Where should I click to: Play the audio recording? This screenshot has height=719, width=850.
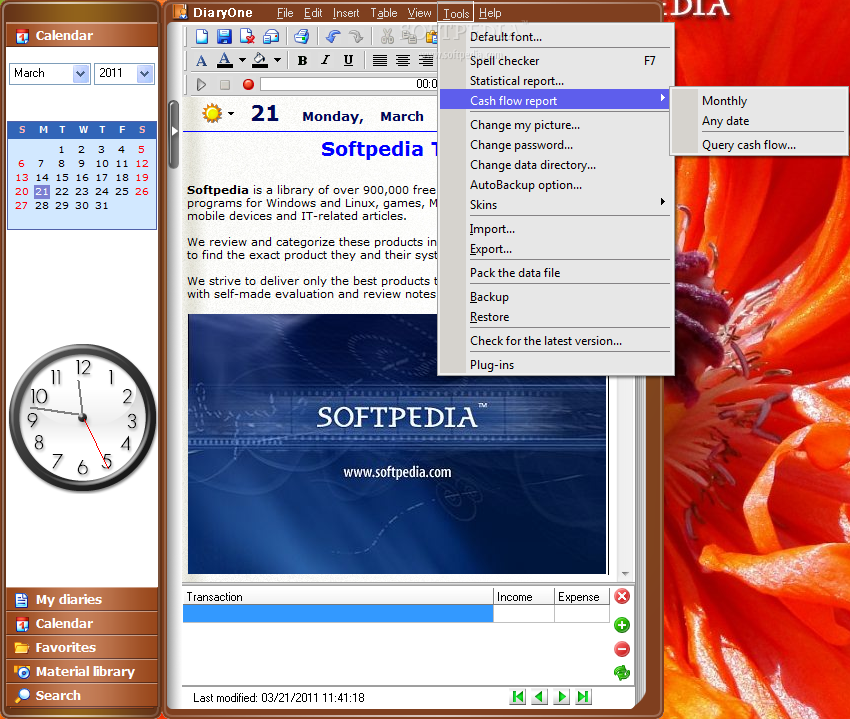[x=201, y=85]
